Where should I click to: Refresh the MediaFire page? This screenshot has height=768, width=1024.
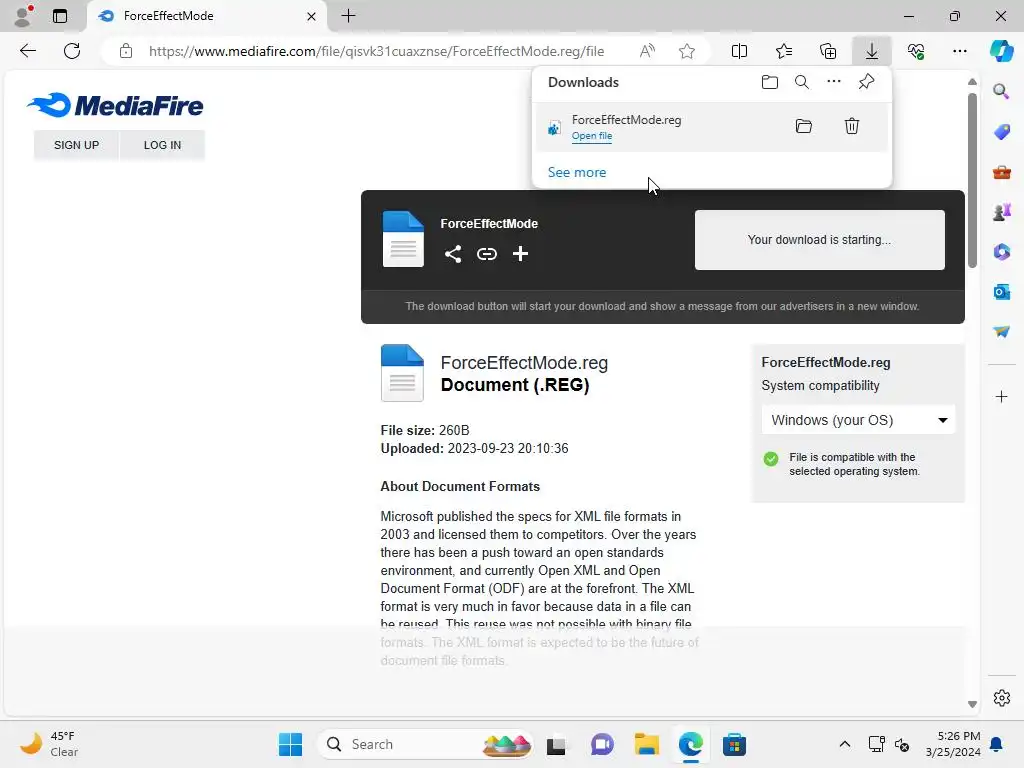pyautogui.click(x=72, y=51)
